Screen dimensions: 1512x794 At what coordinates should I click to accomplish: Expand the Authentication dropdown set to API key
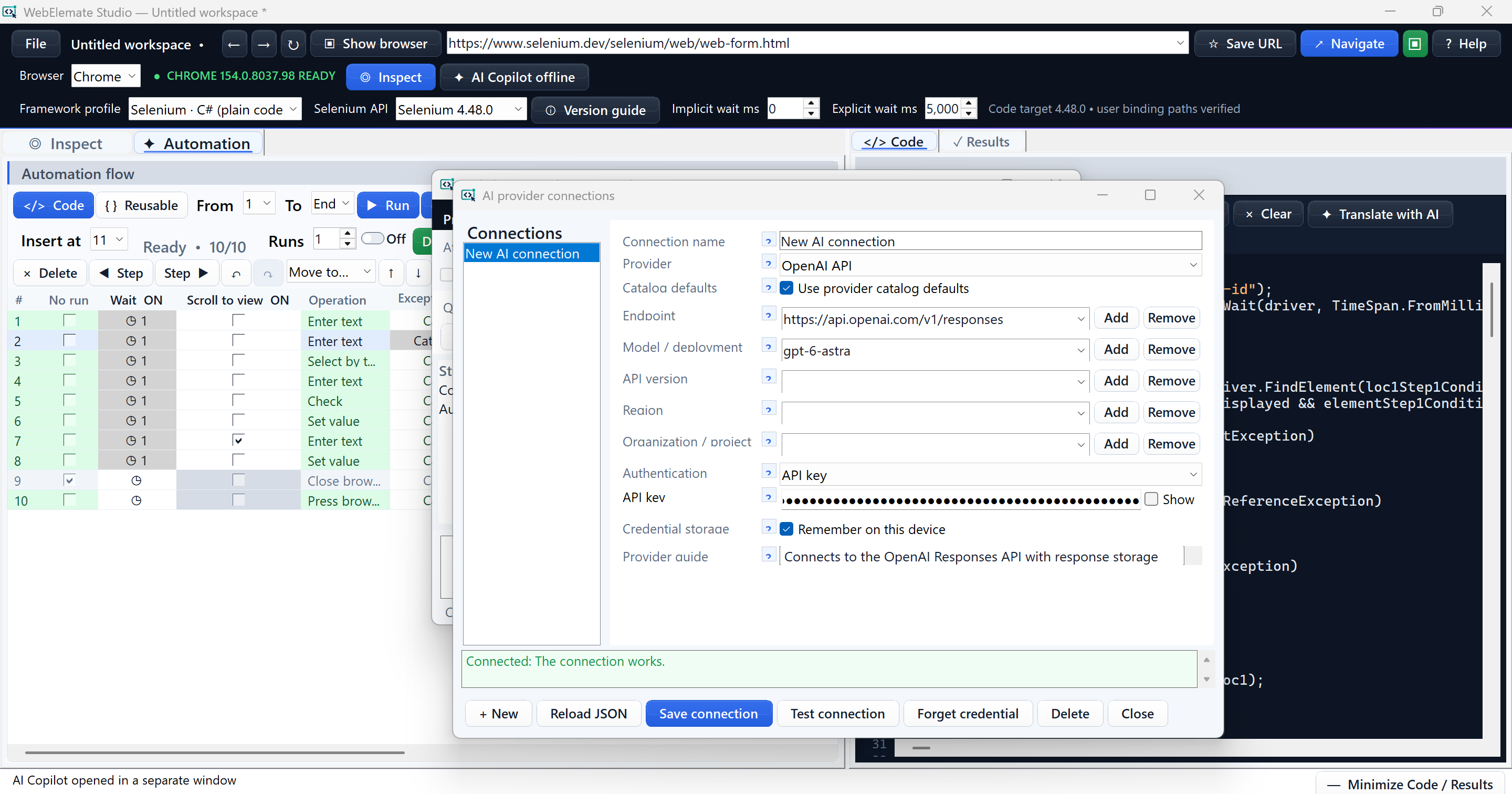pos(990,475)
